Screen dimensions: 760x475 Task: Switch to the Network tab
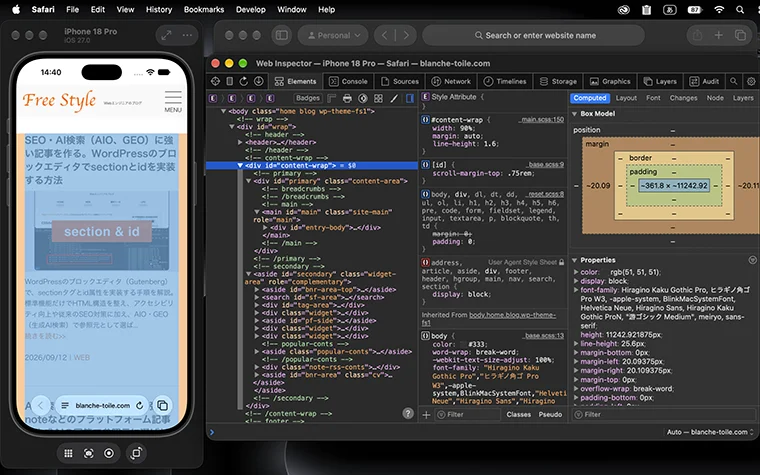pyautogui.click(x=451, y=81)
